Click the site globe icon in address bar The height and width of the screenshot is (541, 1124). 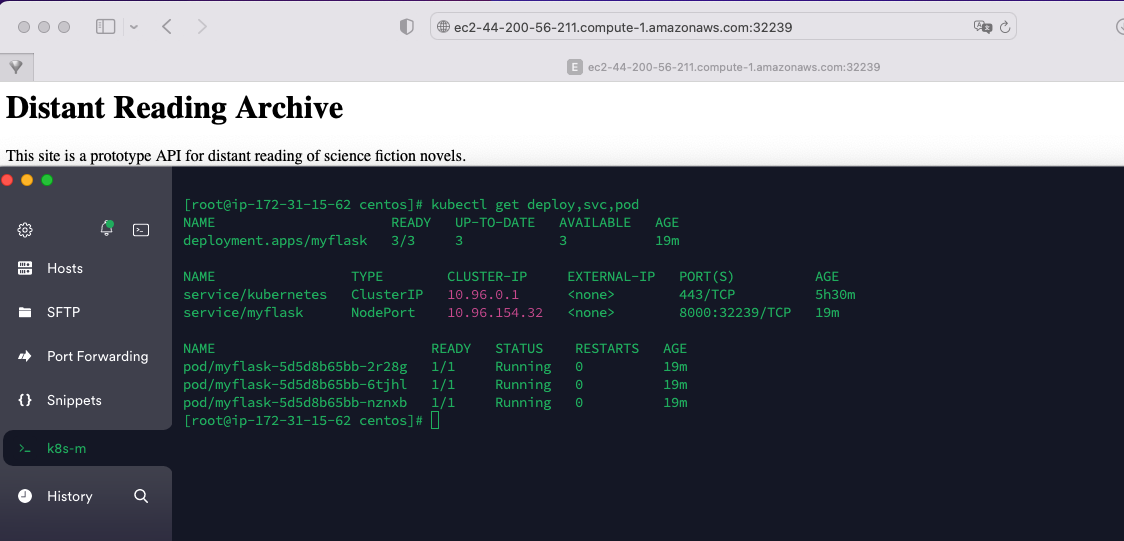click(x=443, y=27)
